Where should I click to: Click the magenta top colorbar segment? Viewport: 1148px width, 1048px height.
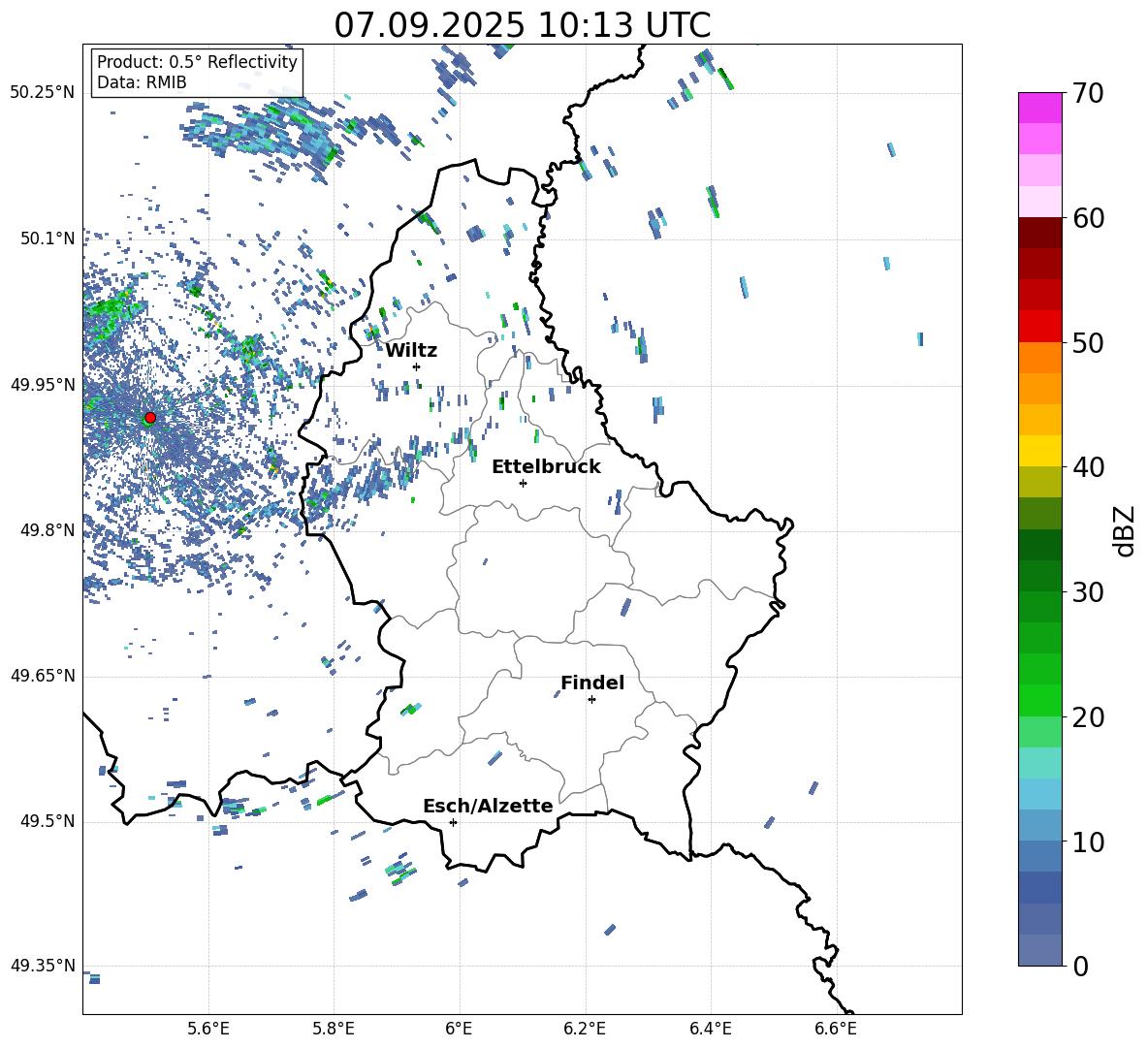tap(1039, 109)
